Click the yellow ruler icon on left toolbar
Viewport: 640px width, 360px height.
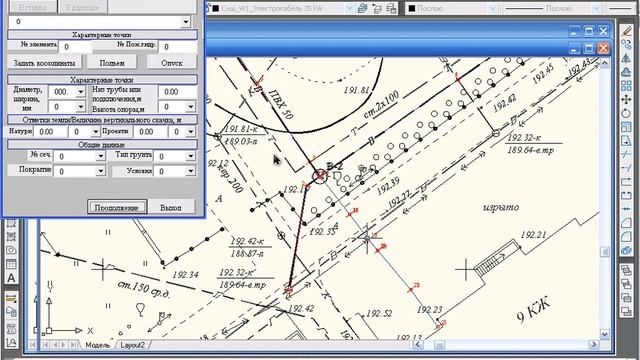coord(11,299)
